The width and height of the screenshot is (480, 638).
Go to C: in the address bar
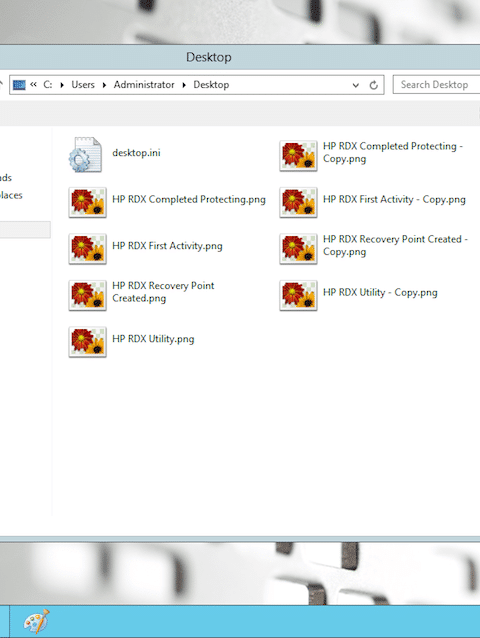(48, 85)
